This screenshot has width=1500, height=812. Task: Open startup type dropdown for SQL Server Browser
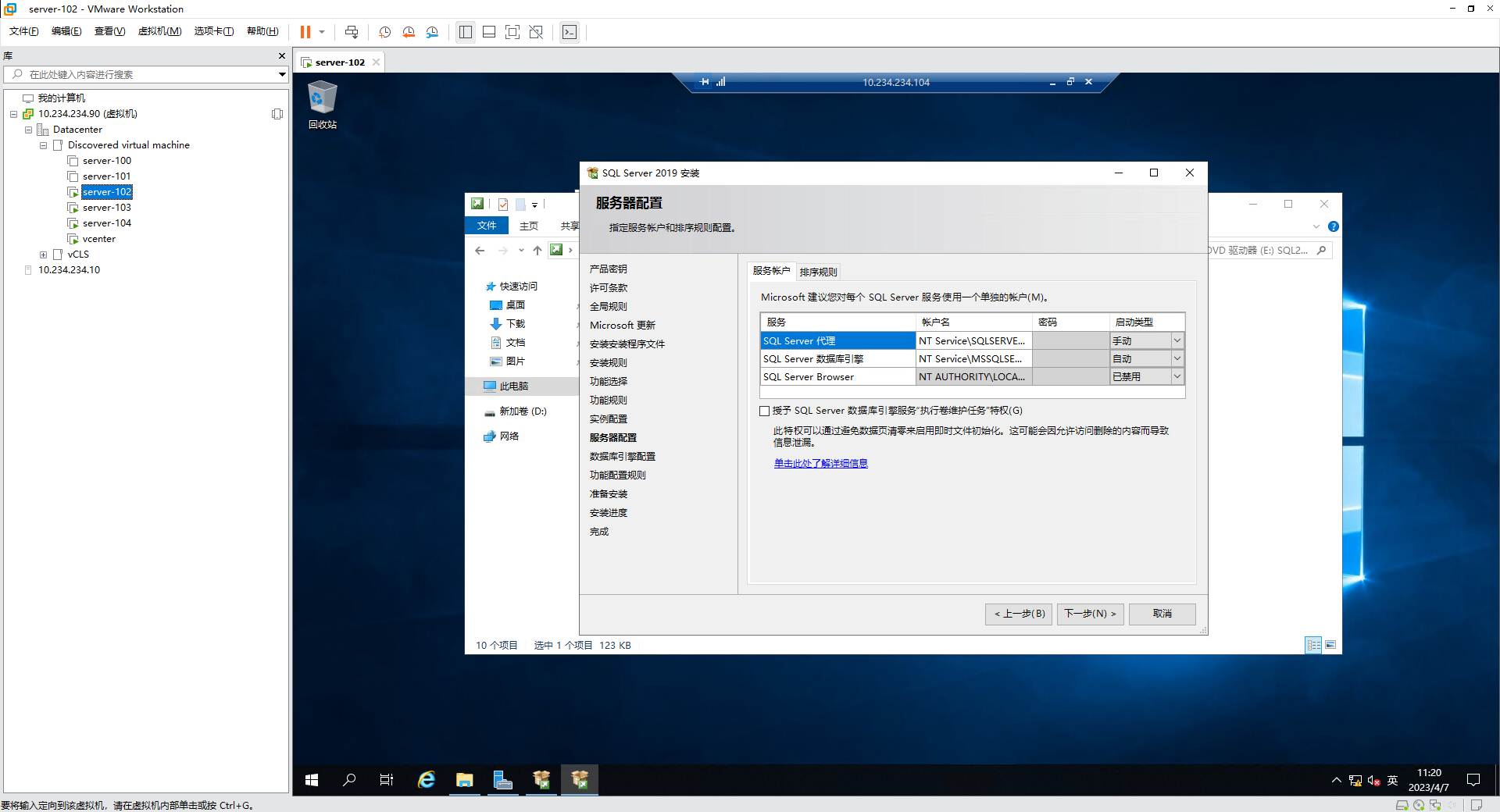coord(1177,377)
